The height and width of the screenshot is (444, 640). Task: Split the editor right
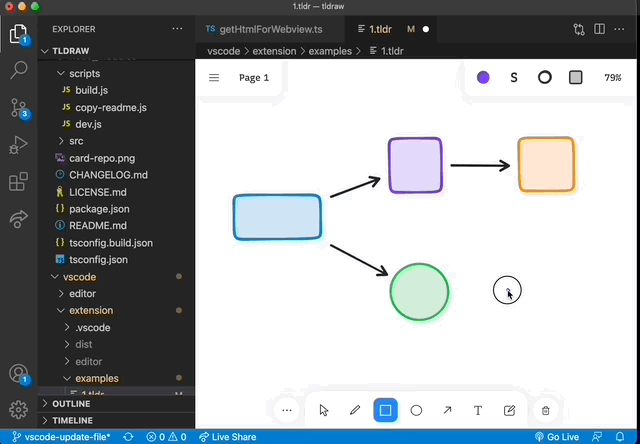(600, 29)
